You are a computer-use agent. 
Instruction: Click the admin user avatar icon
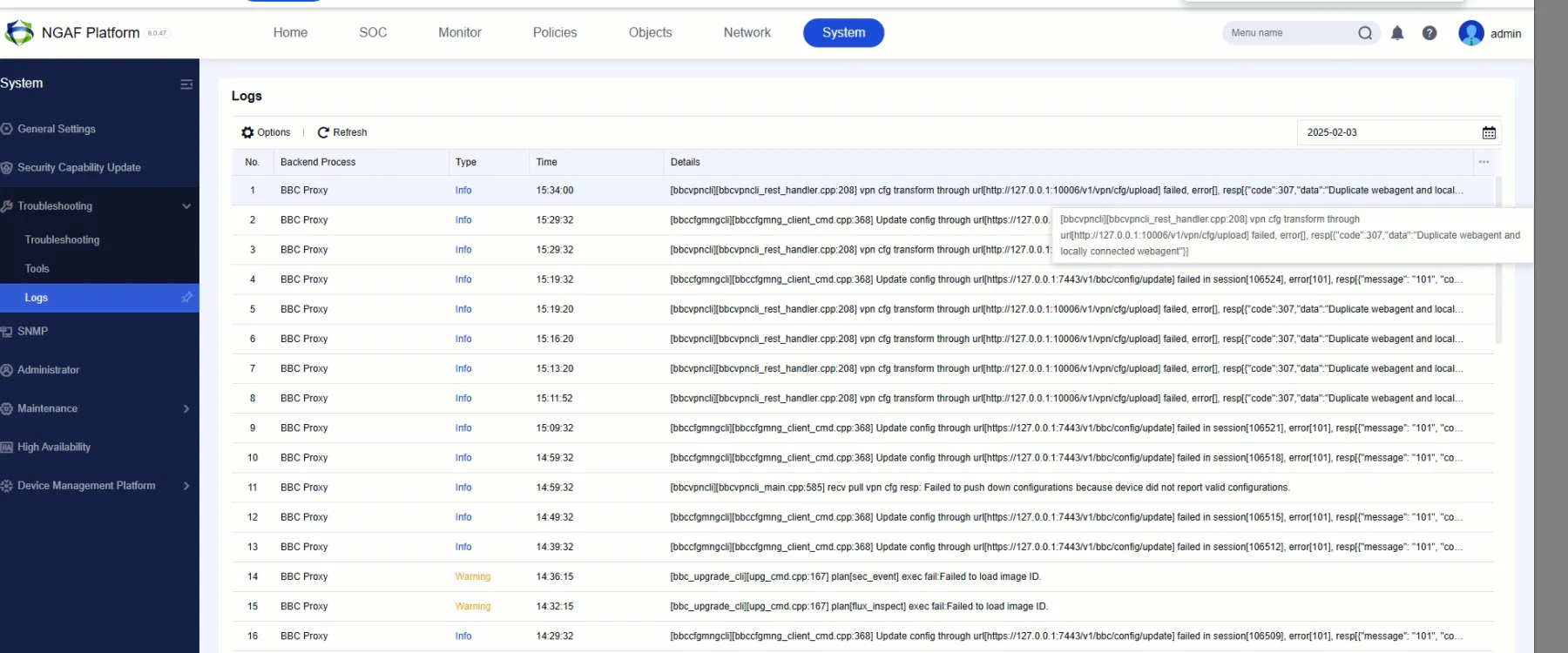[x=1470, y=33]
